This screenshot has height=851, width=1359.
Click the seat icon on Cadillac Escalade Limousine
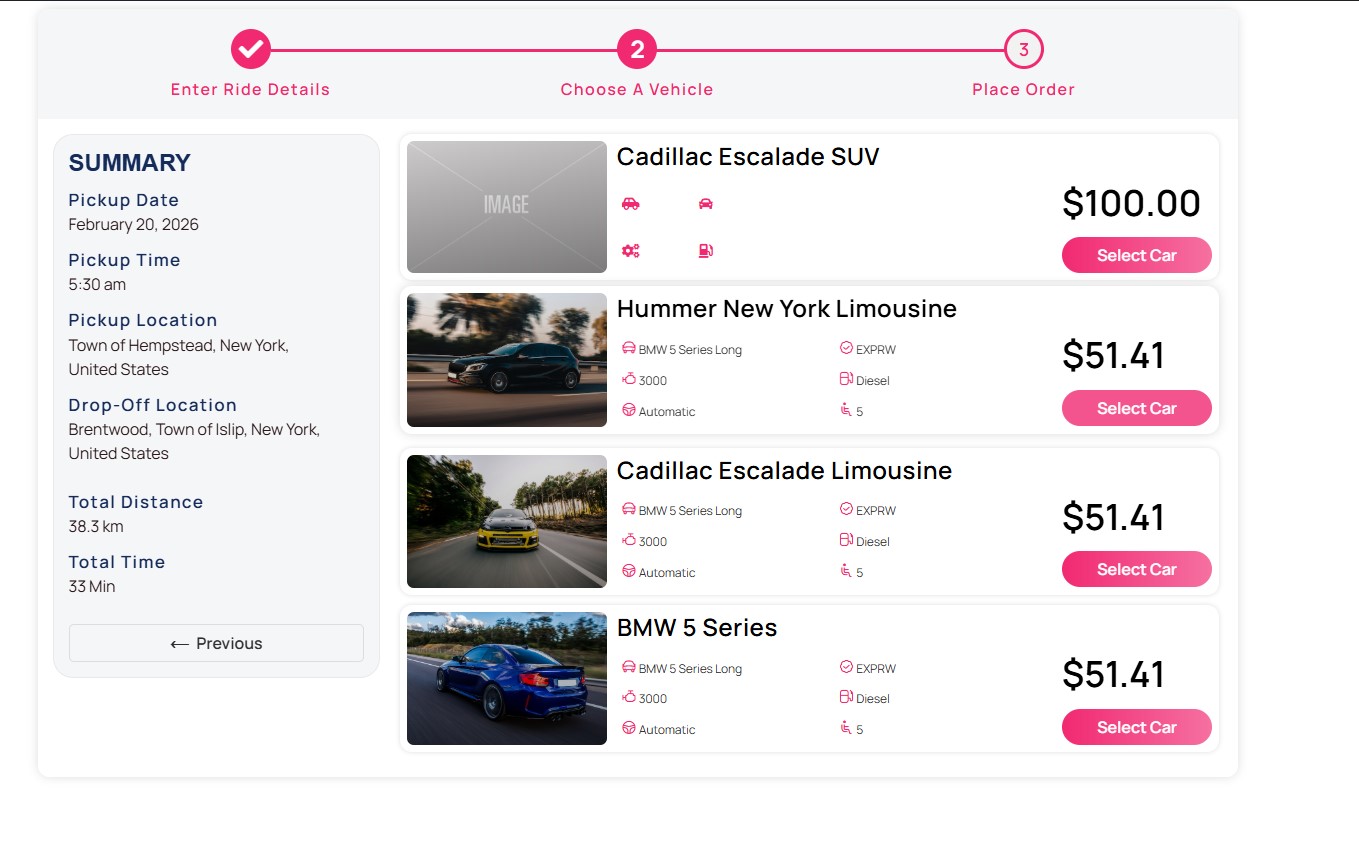[846, 571]
